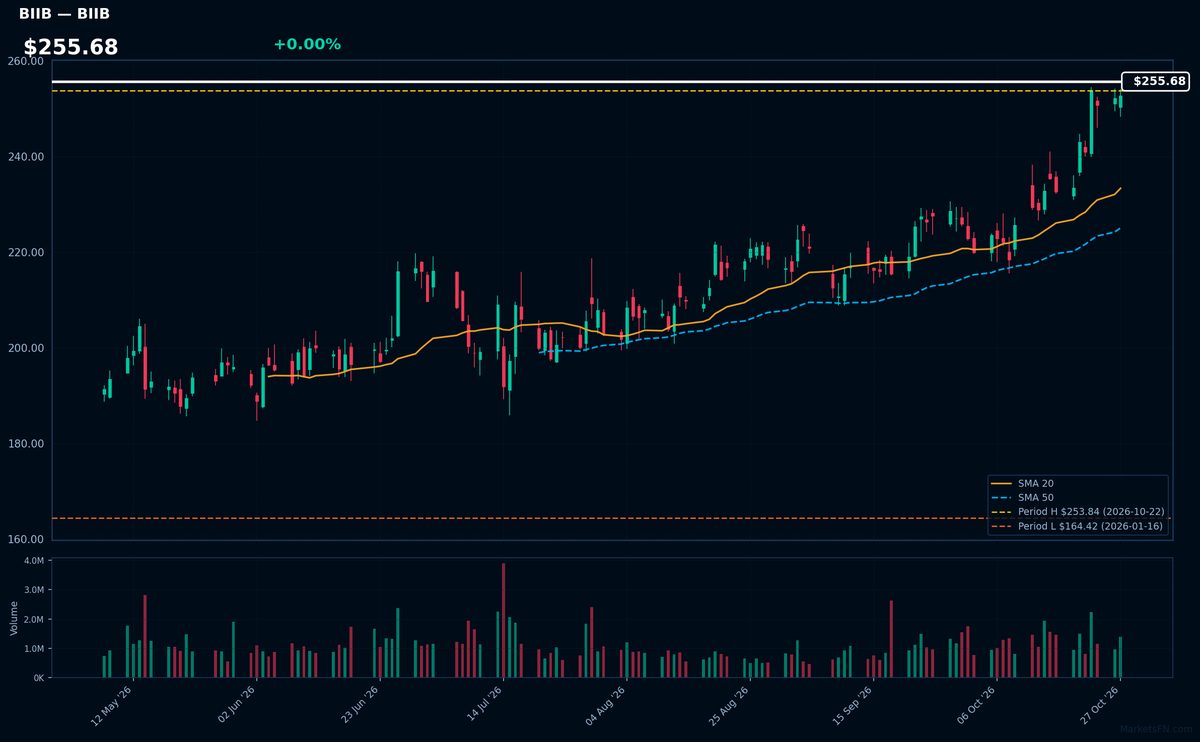Click the 15 Sep '26 date label

[x=853, y=707]
